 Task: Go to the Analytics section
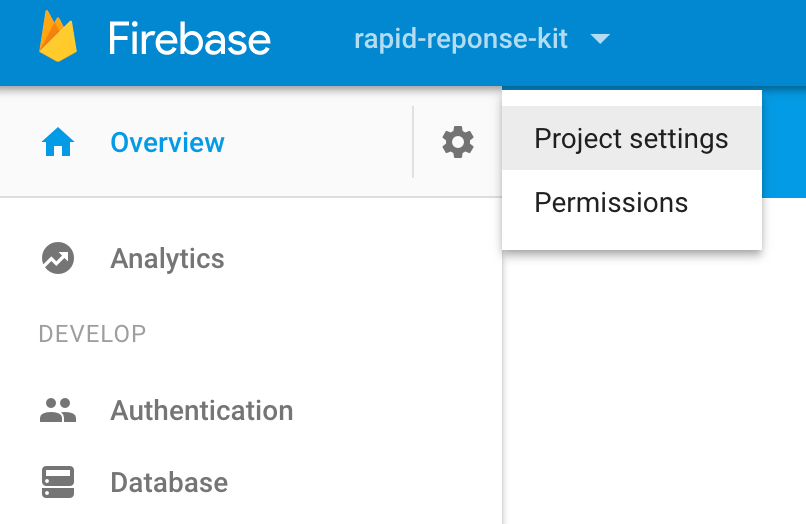(167, 259)
